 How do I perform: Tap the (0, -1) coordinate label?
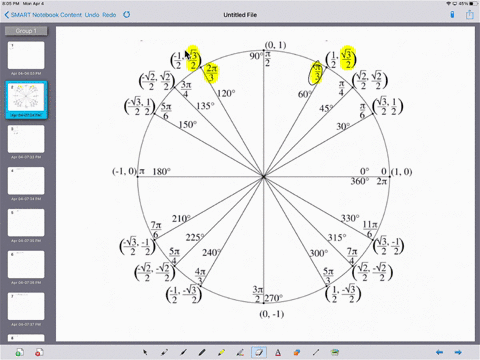point(272,314)
